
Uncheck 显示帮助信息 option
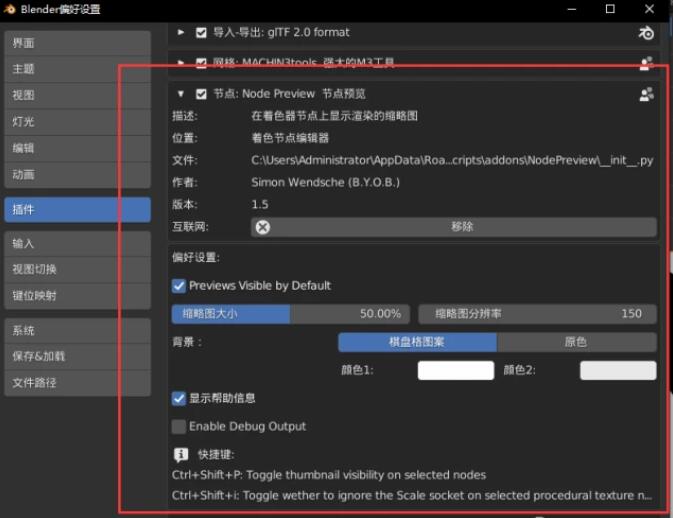pos(179,398)
